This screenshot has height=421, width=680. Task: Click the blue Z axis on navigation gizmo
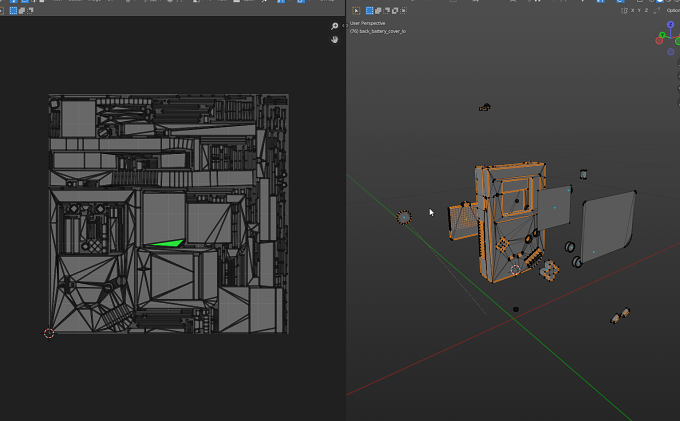pos(670,25)
